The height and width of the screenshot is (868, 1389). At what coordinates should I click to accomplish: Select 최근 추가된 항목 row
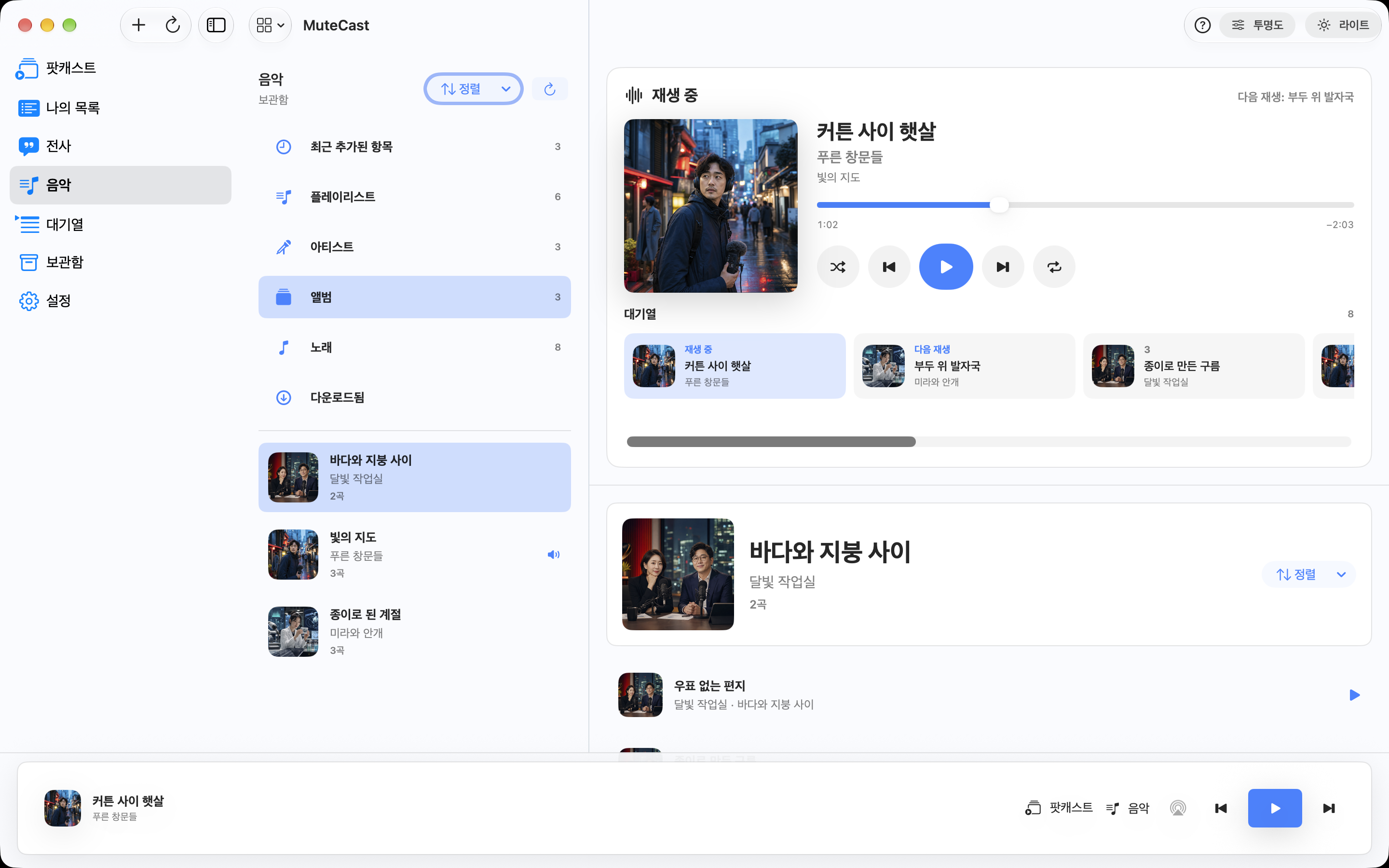coord(414,147)
